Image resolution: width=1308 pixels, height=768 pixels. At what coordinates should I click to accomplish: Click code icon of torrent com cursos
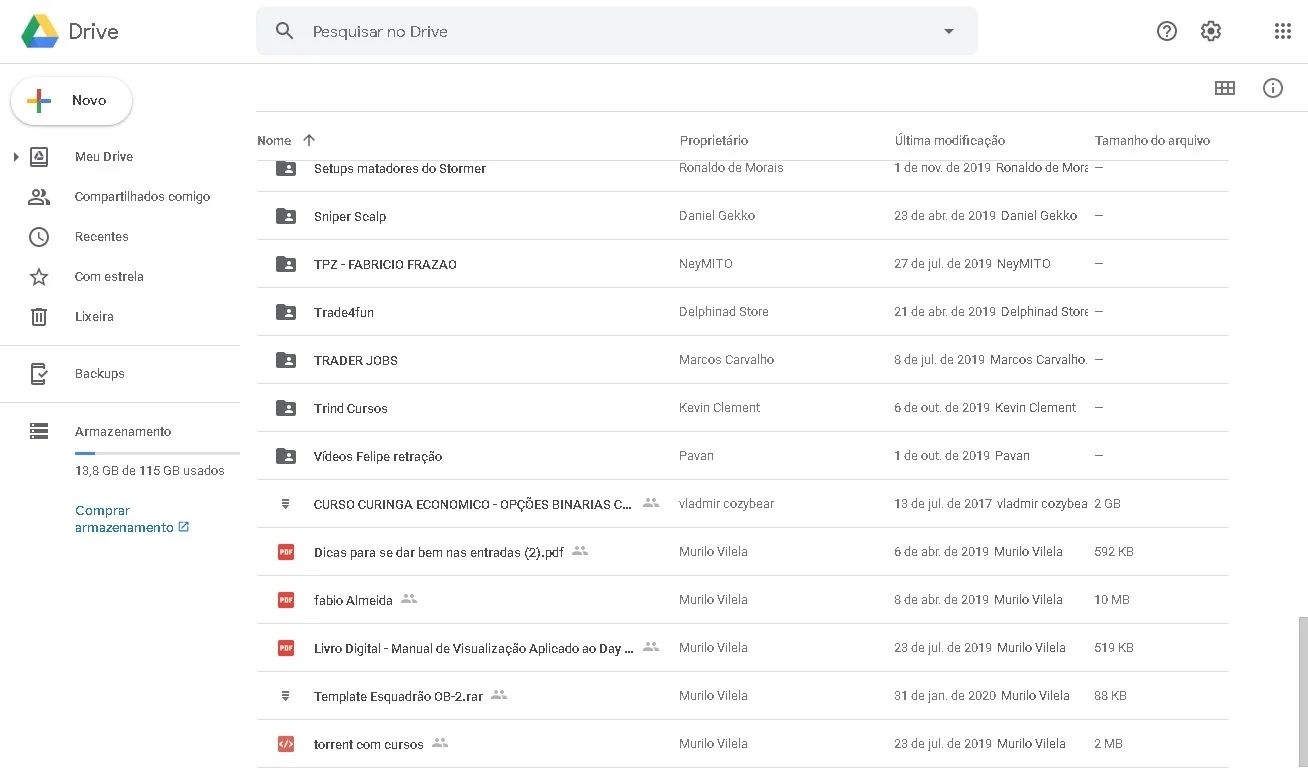286,744
